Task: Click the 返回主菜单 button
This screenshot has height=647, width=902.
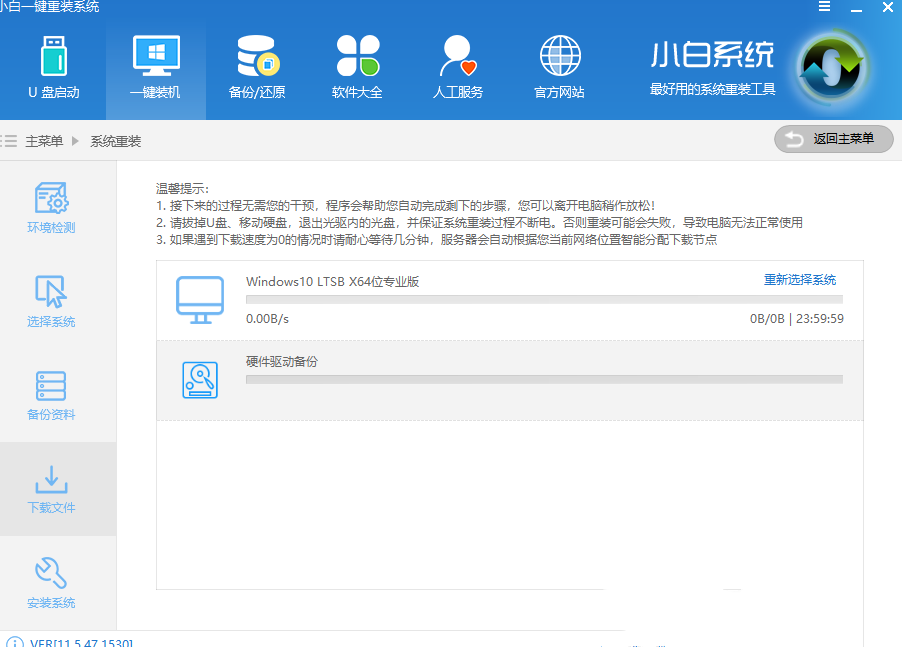Action: tap(834, 139)
